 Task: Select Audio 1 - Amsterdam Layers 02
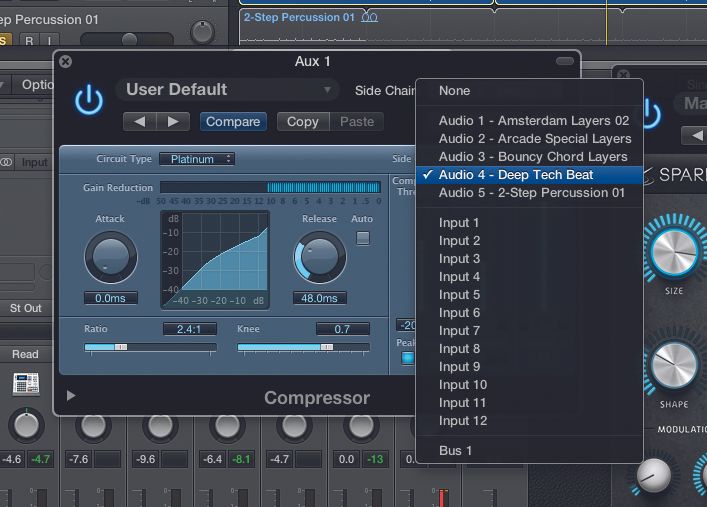(x=529, y=120)
